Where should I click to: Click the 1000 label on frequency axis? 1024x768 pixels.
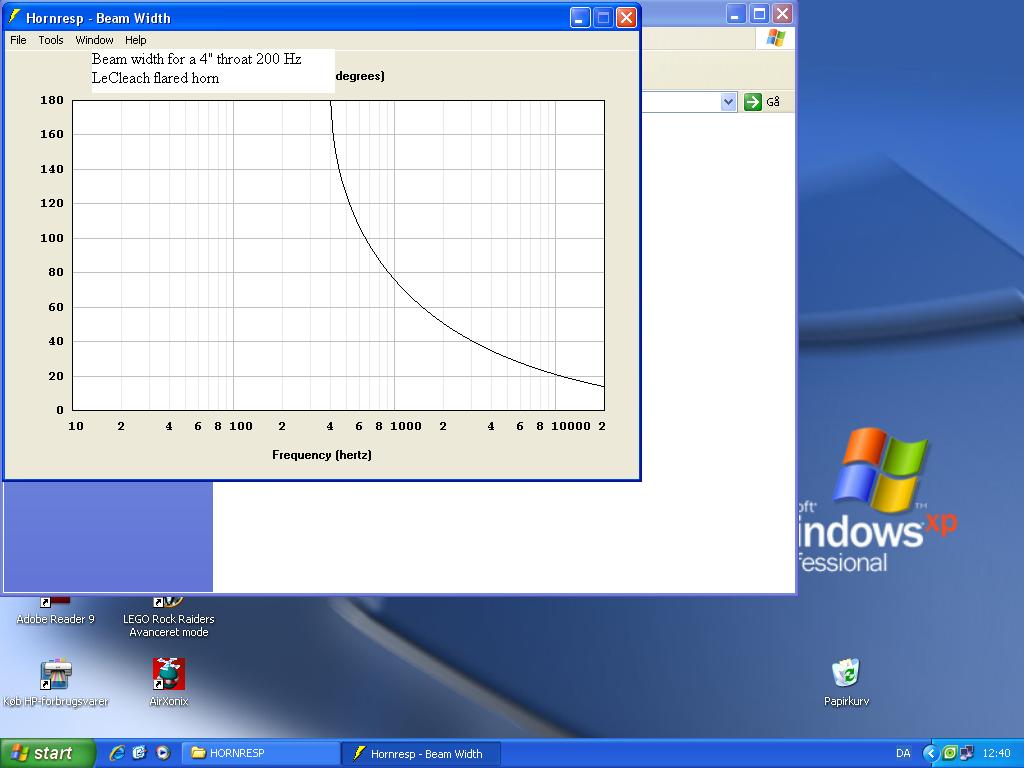coord(406,426)
